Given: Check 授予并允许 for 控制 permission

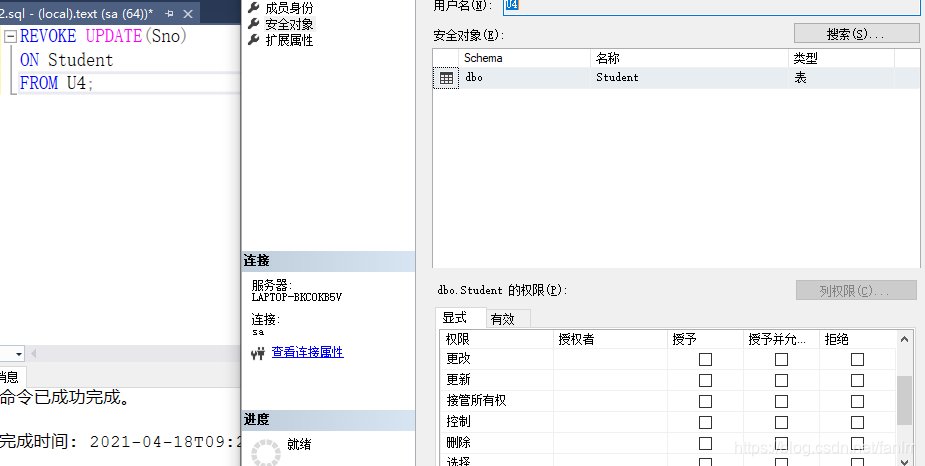Looking at the screenshot, I should pyautogui.click(x=781, y=422).
